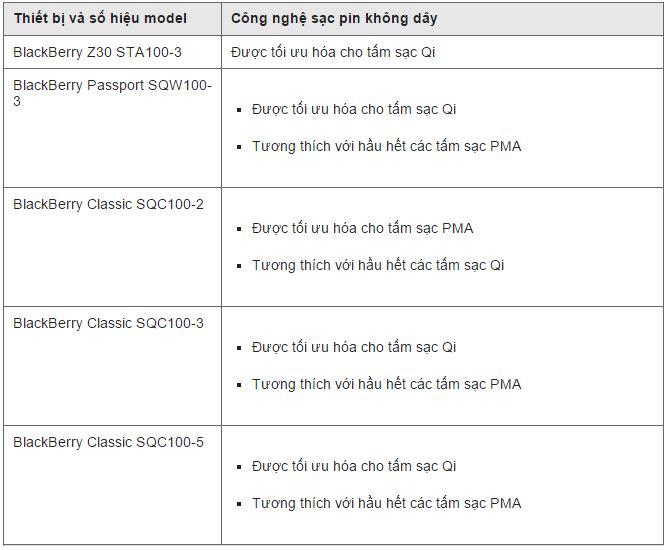Click the second bullet marker in the SQC100-5 row

[x=240, y=504]
